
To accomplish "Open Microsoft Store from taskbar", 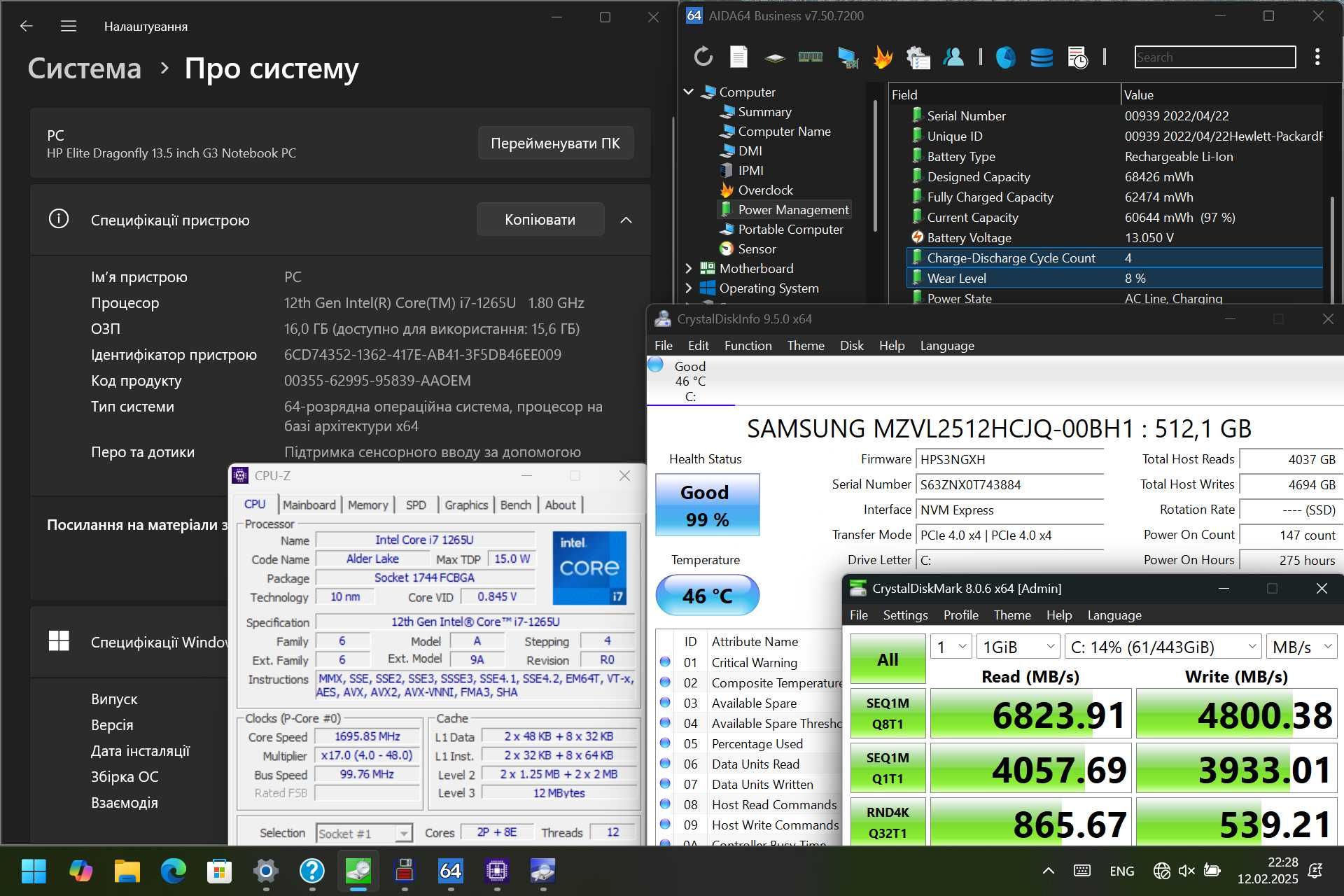I will point(220,871).
